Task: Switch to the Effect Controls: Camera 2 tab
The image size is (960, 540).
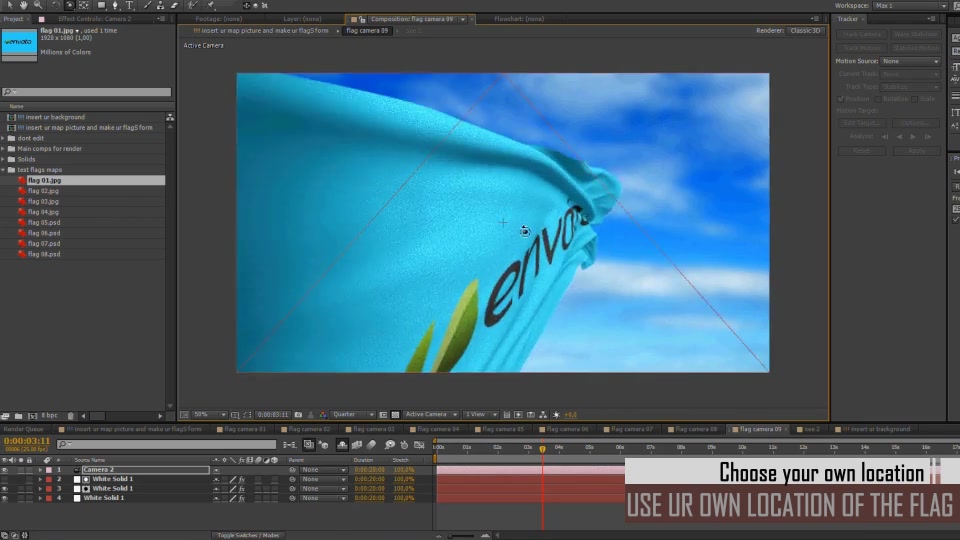Action: click(94, 19)
